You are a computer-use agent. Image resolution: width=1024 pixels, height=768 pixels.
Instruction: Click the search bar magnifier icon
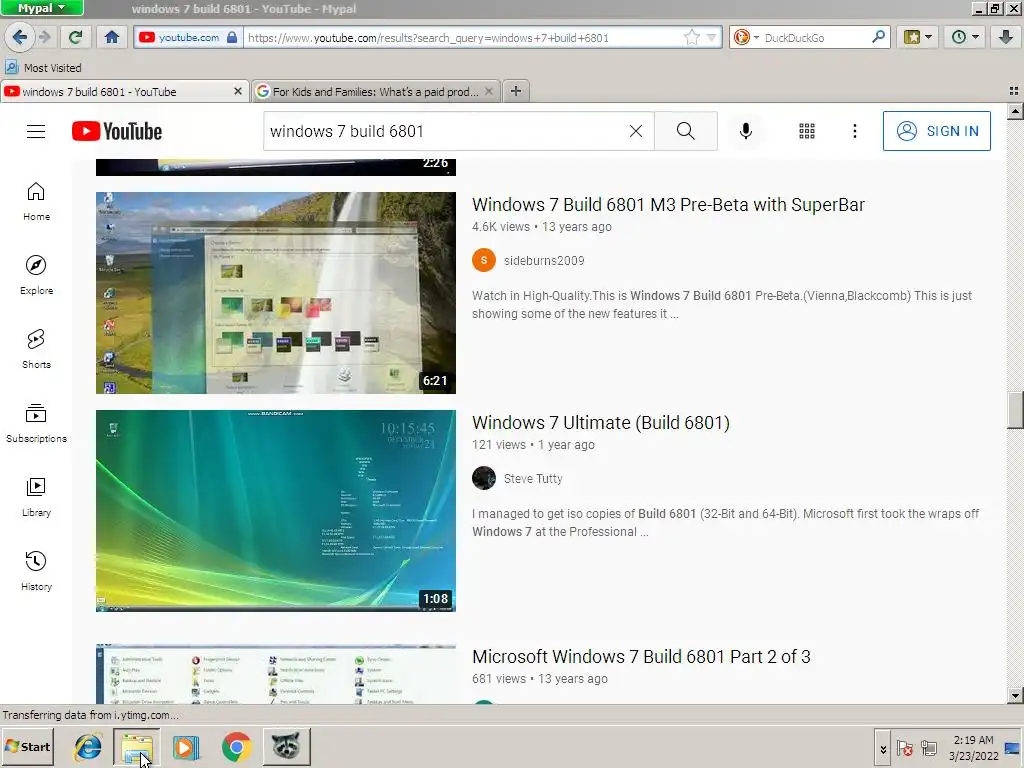[x=878, y=37]
